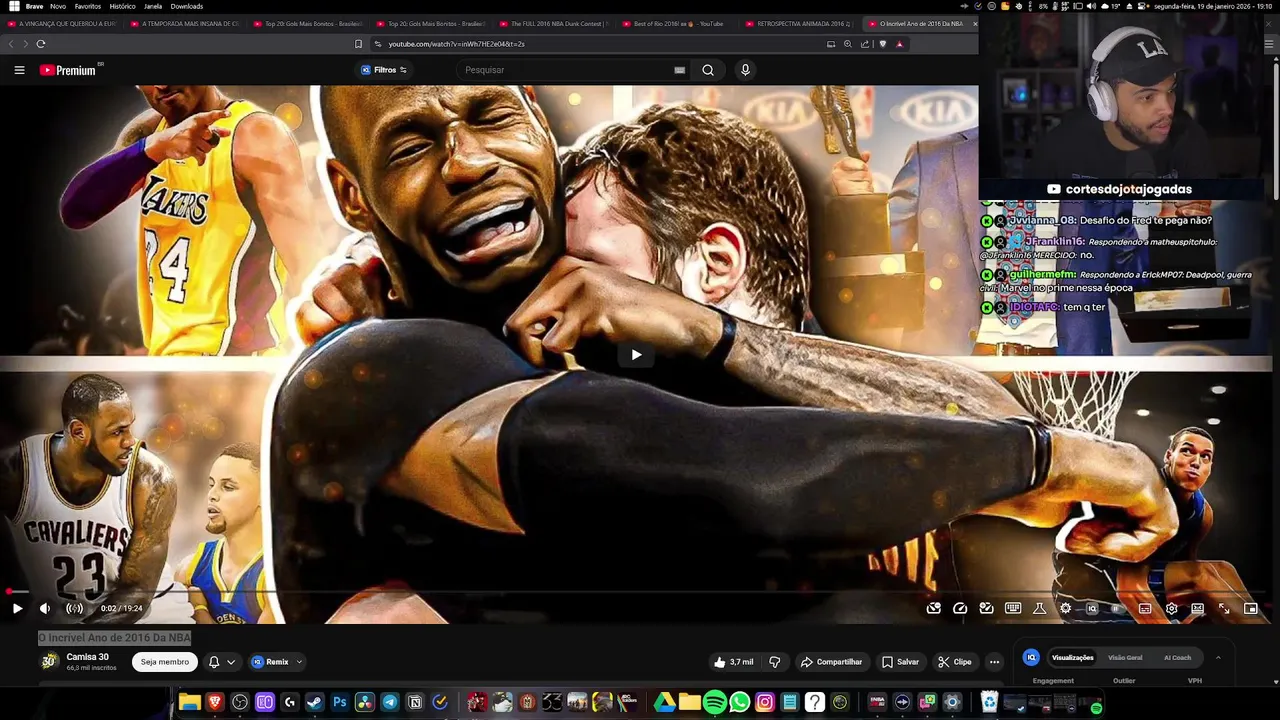Viewport: 1280px width, 720px height.
Task: Subscribe as member via Seja membro
Action: (164, 662)
